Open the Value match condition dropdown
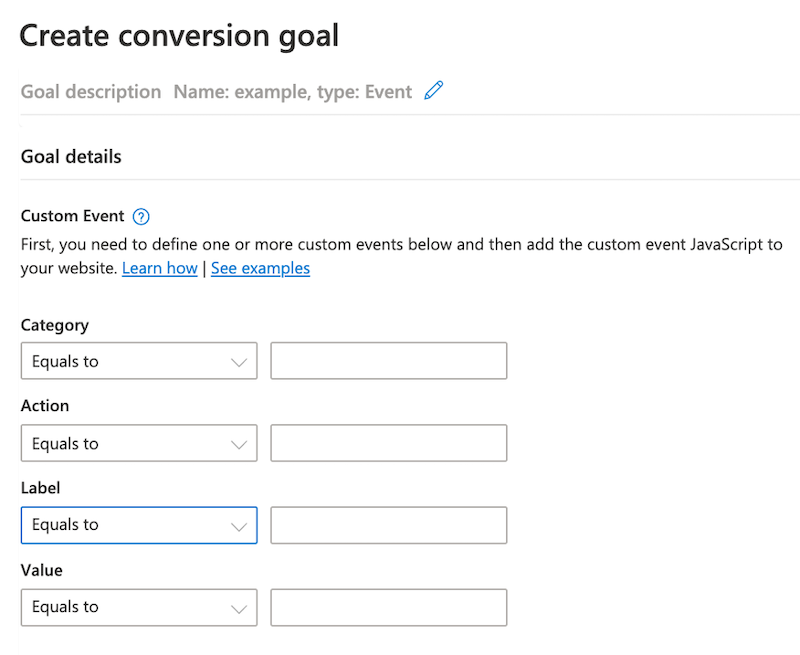 (138, 607)
